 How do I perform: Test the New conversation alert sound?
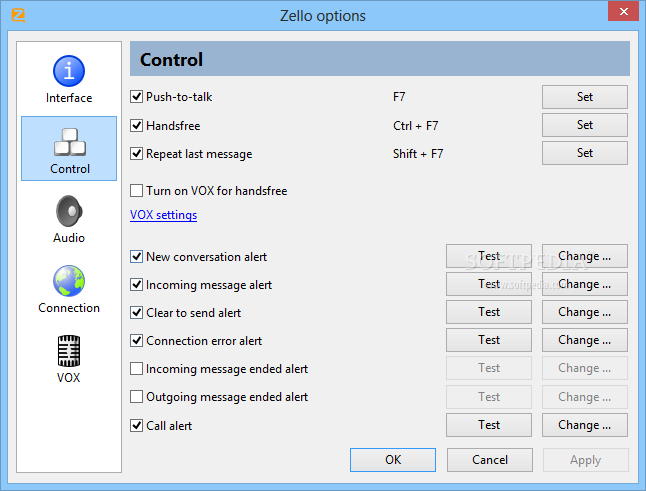pos(489,256)
